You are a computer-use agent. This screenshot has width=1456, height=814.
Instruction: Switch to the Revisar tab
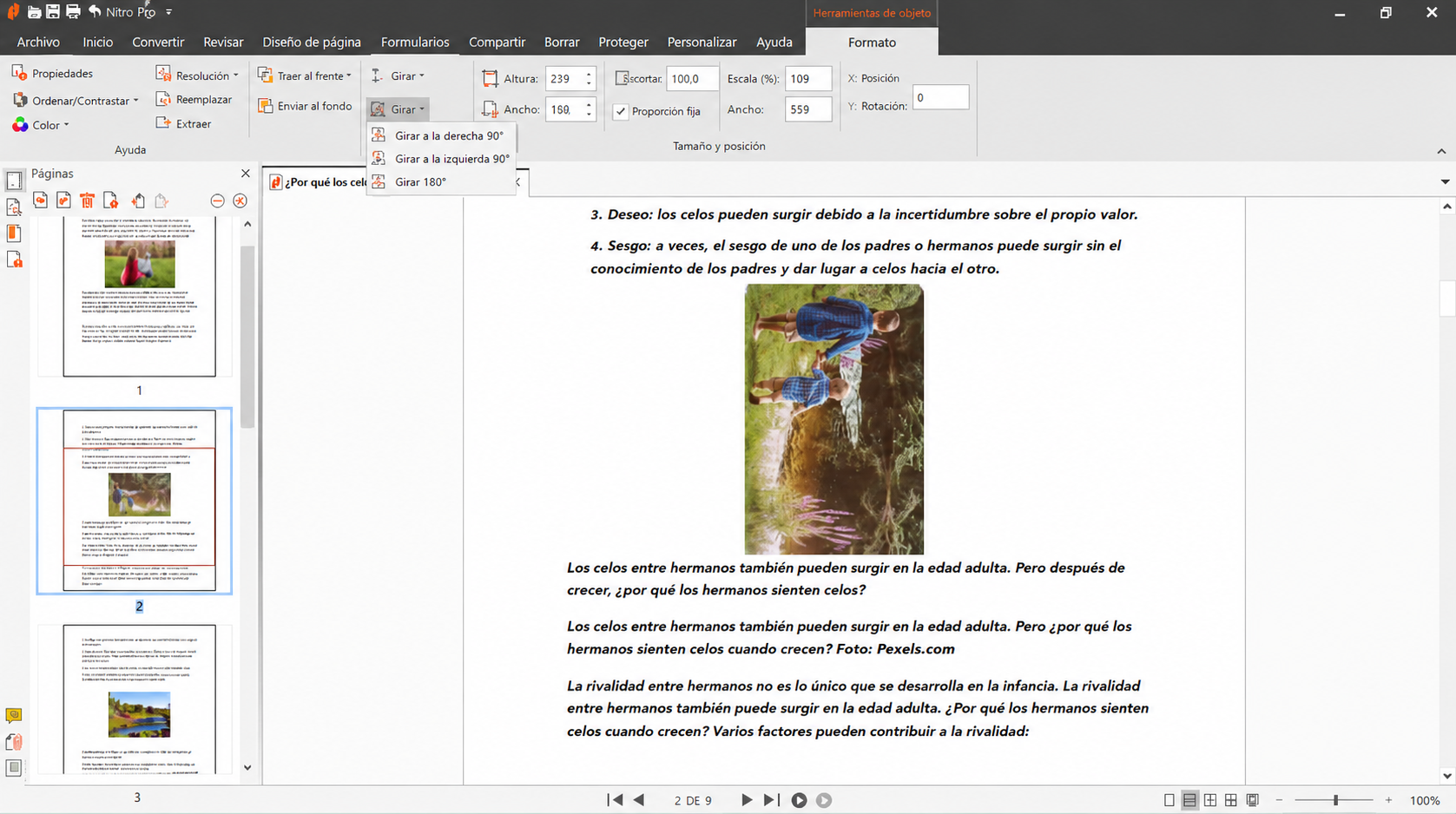223,42
